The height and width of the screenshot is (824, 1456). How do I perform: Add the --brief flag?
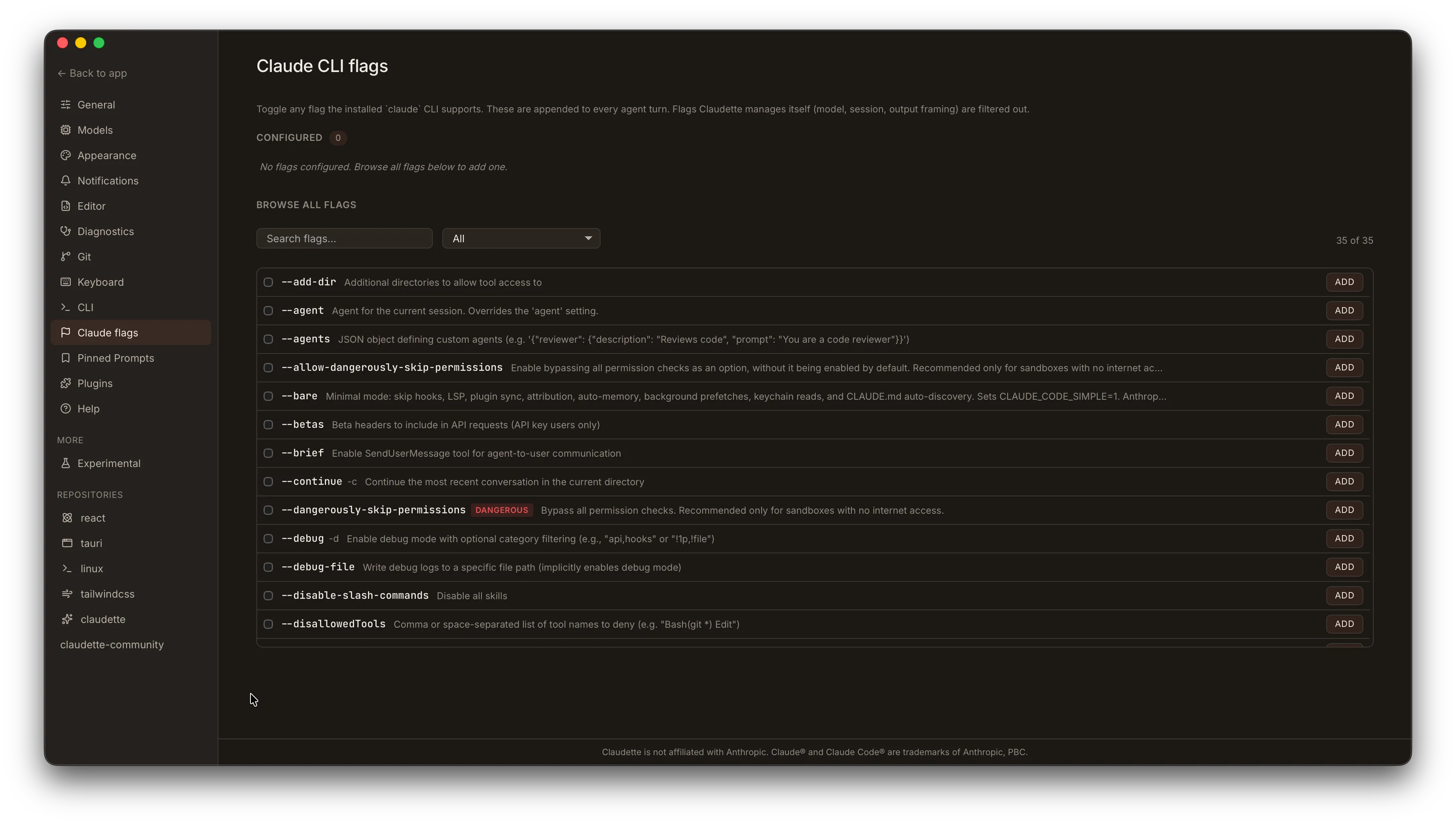point(1344,453)
